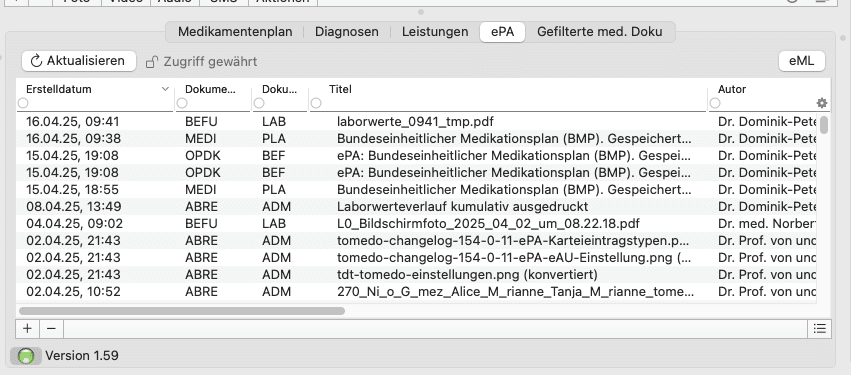Open the Gefilterte med. Doku tab

click(600, 32)
